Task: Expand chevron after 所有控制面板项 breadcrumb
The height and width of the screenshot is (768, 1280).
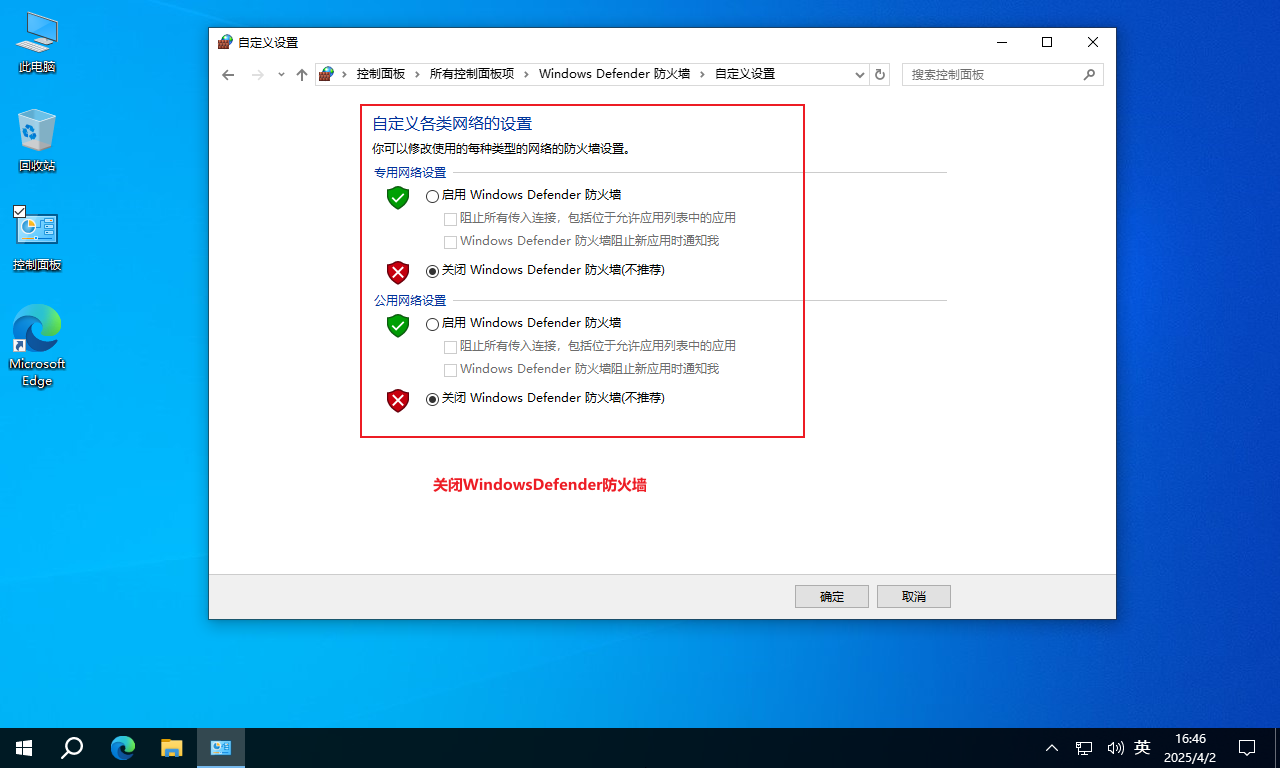Action: point(526,74)
